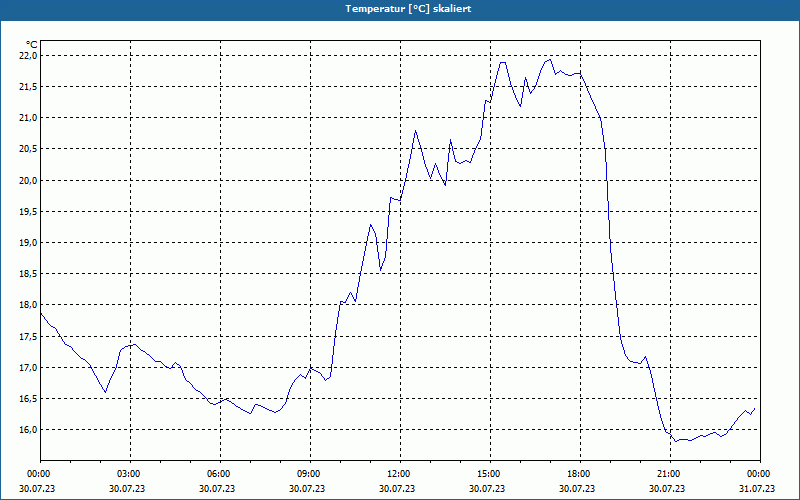Select the "16,0" y-axis value
Viewport: 800px width, 500px height.
pyautogui.click(x=29, y=430)
